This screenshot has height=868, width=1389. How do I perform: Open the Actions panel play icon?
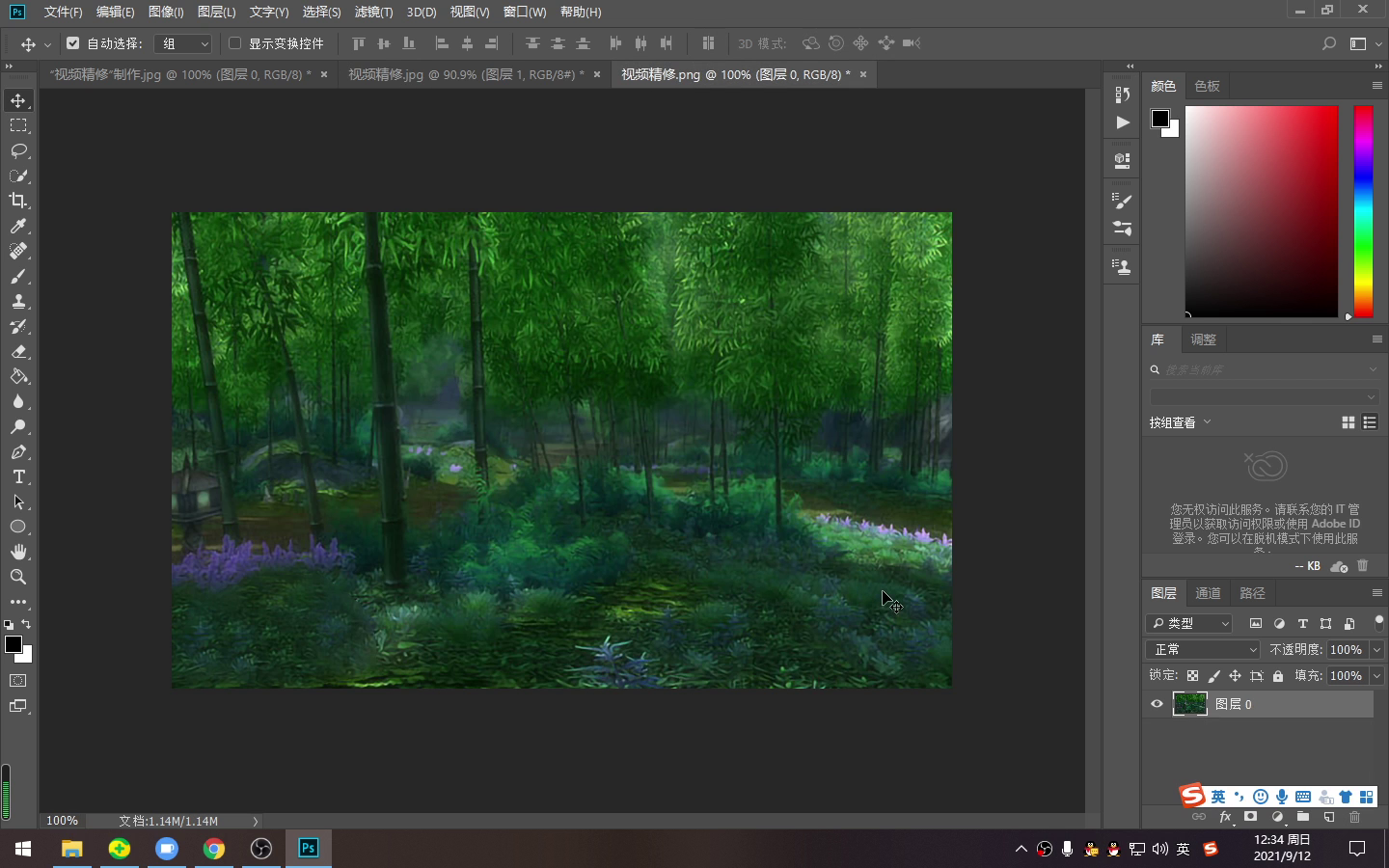point(1122,122)
